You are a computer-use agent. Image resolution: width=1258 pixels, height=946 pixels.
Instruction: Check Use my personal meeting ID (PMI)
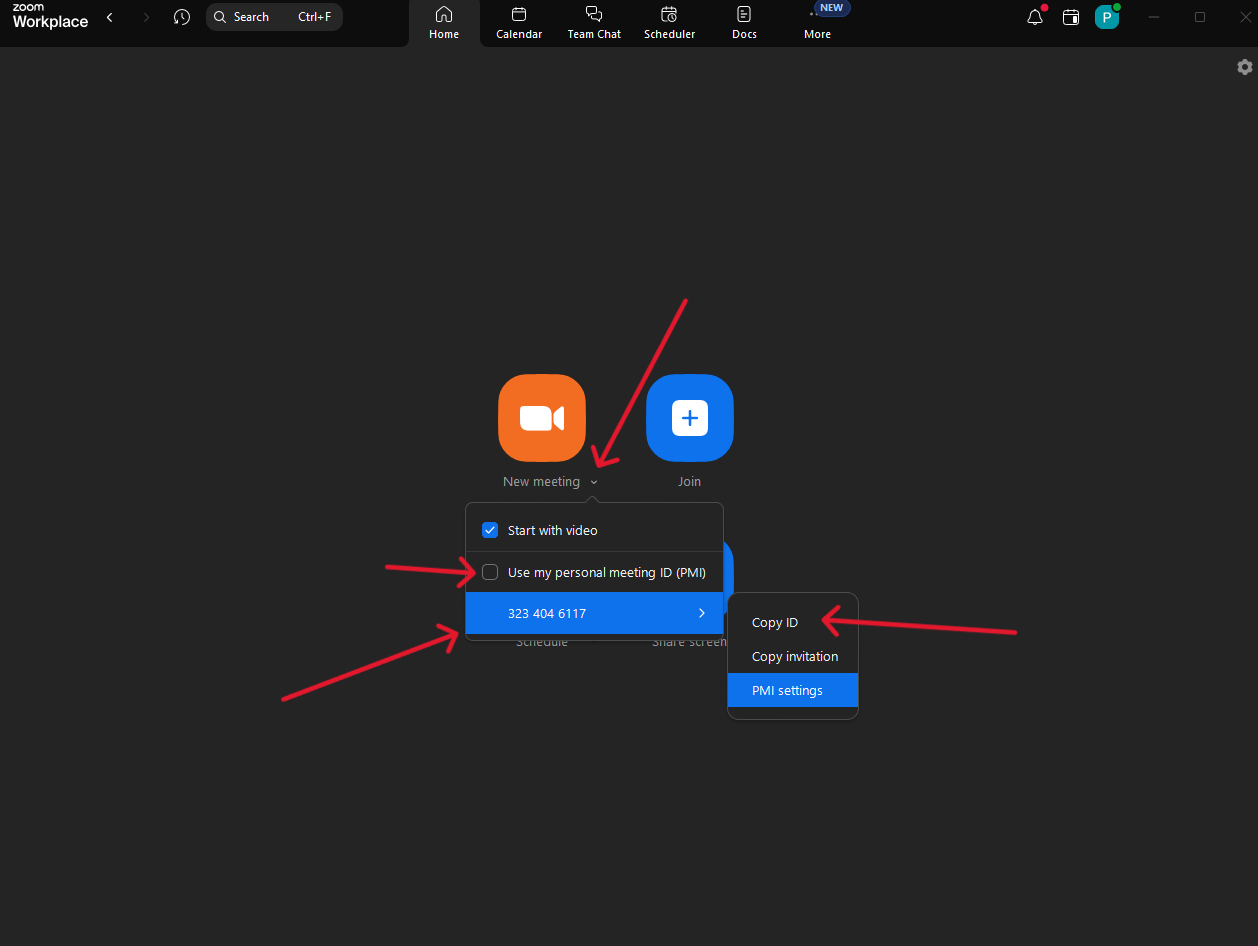(490, 573)
